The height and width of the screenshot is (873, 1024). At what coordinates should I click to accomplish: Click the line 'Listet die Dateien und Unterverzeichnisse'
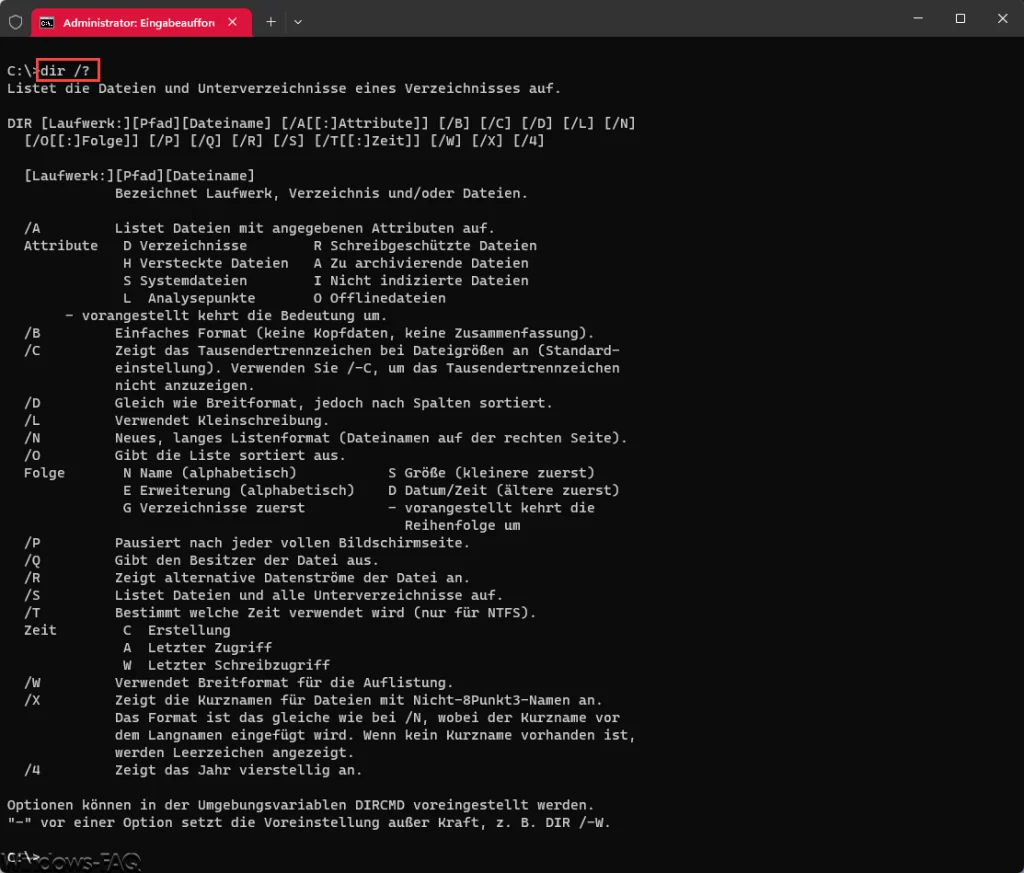pos(283,88)
